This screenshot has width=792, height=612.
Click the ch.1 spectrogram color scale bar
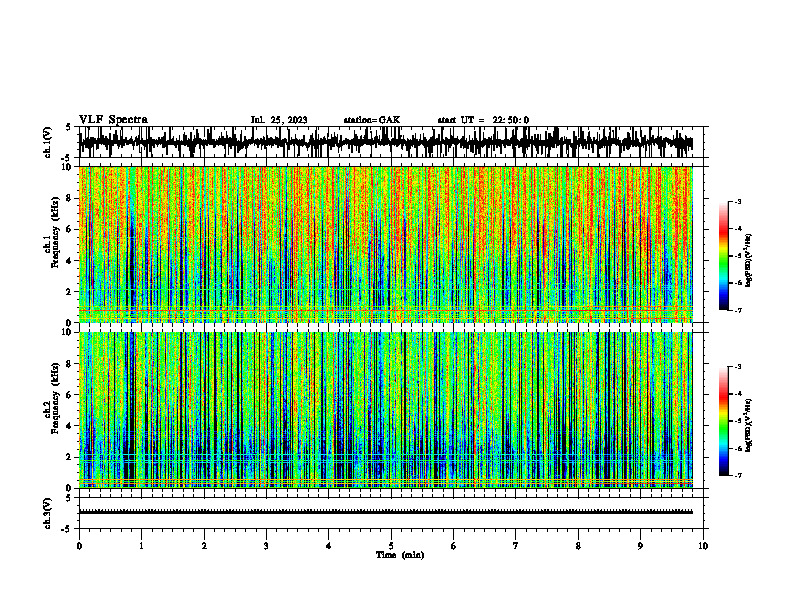(724, 256)
